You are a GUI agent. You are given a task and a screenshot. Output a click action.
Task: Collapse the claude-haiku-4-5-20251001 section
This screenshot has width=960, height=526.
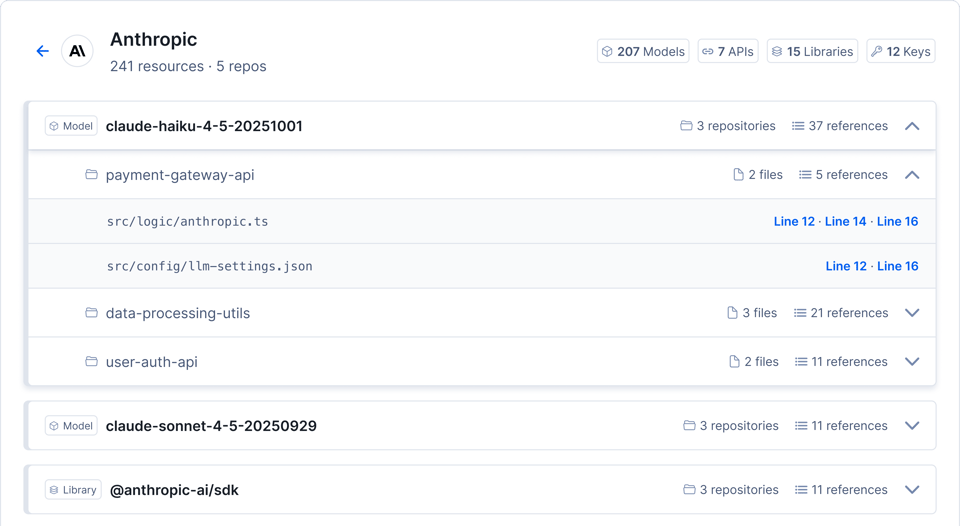[x=912, y=126]
